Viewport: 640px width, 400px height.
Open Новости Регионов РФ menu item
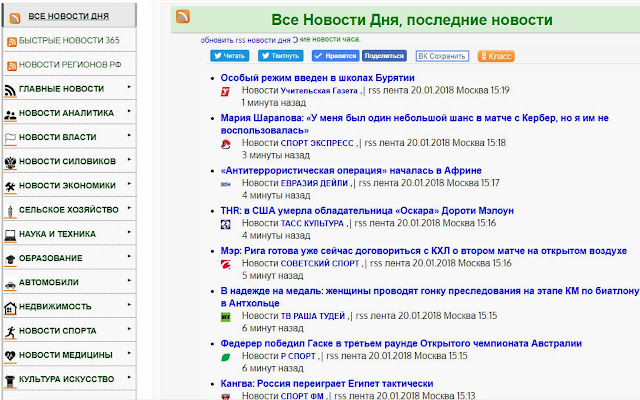click(69, 64)
